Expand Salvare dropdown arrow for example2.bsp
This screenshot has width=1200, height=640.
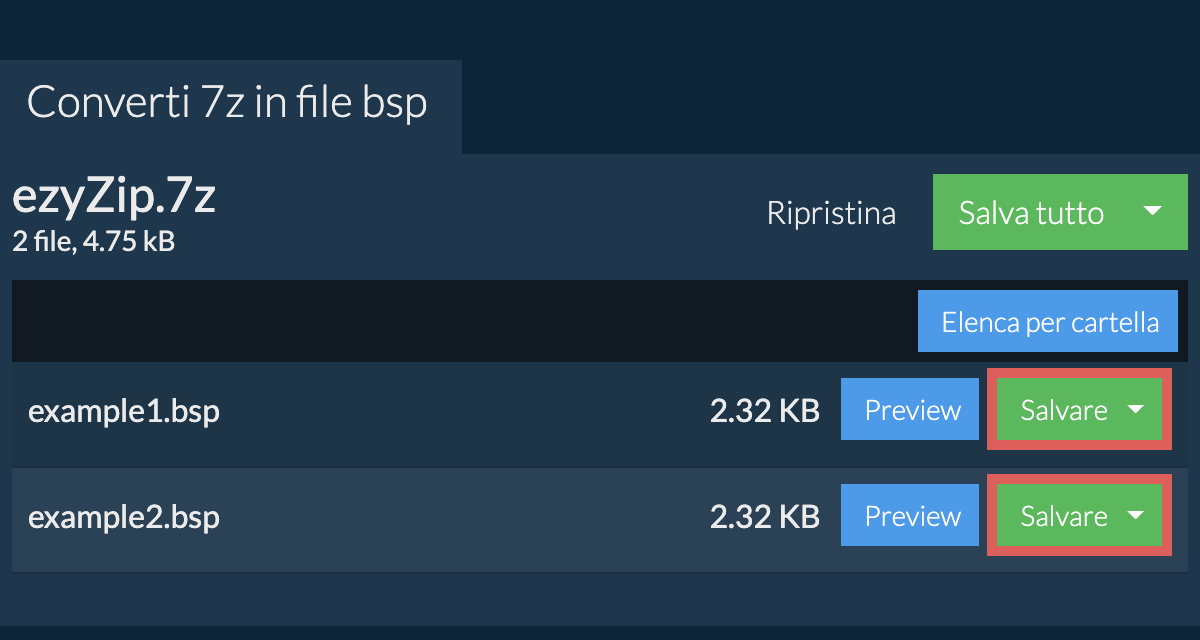pos(1136,516)
